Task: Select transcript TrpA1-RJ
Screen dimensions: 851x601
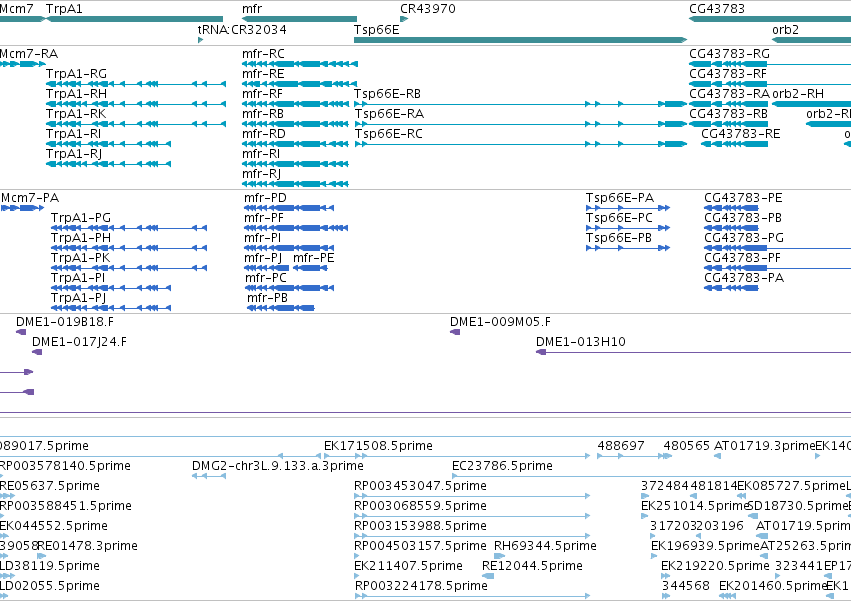Action: (109, 164)
